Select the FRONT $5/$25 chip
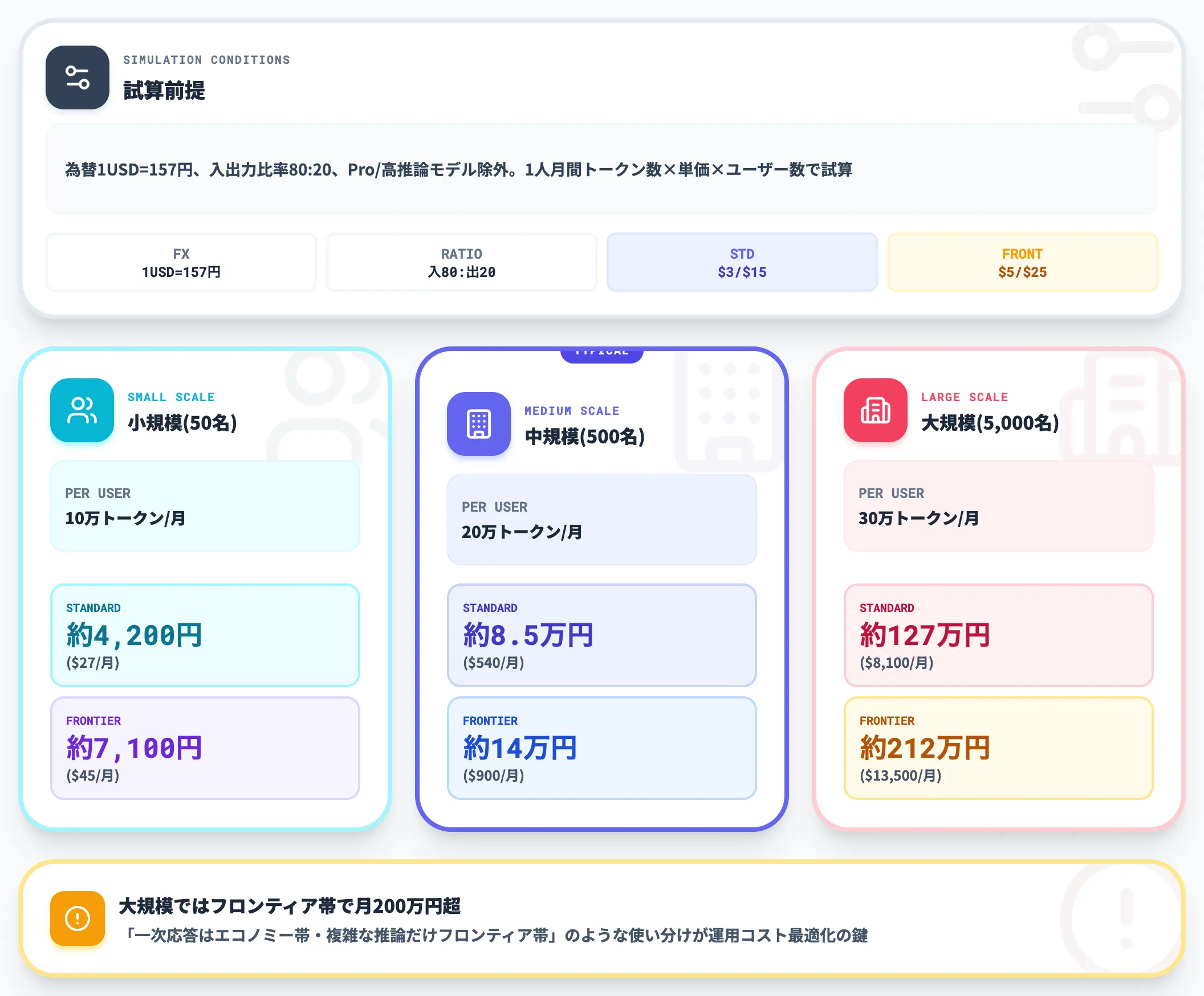The image size is (1204, 996). pyautogui.click(x=1022, y=263)
